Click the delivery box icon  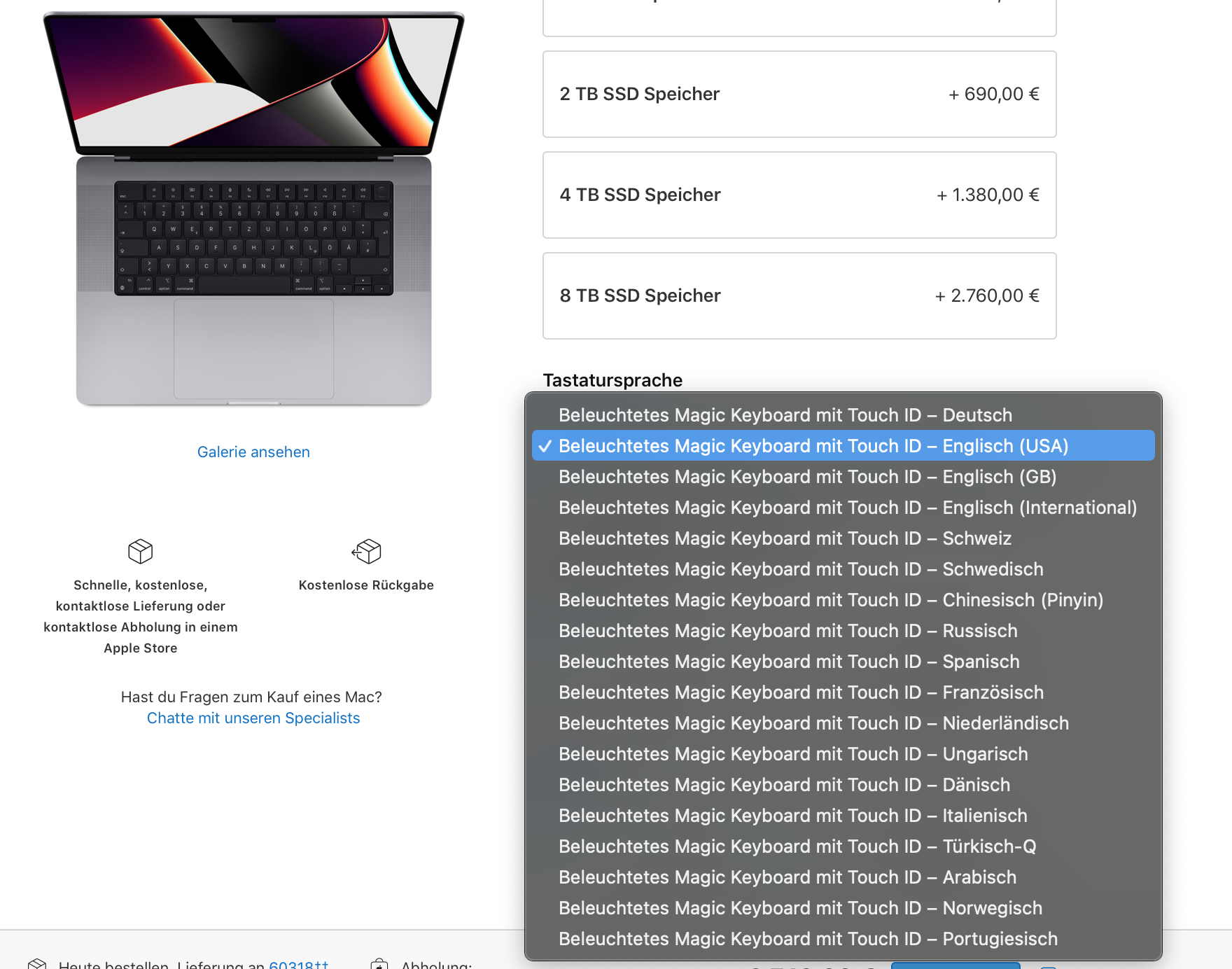pos(140,552)
